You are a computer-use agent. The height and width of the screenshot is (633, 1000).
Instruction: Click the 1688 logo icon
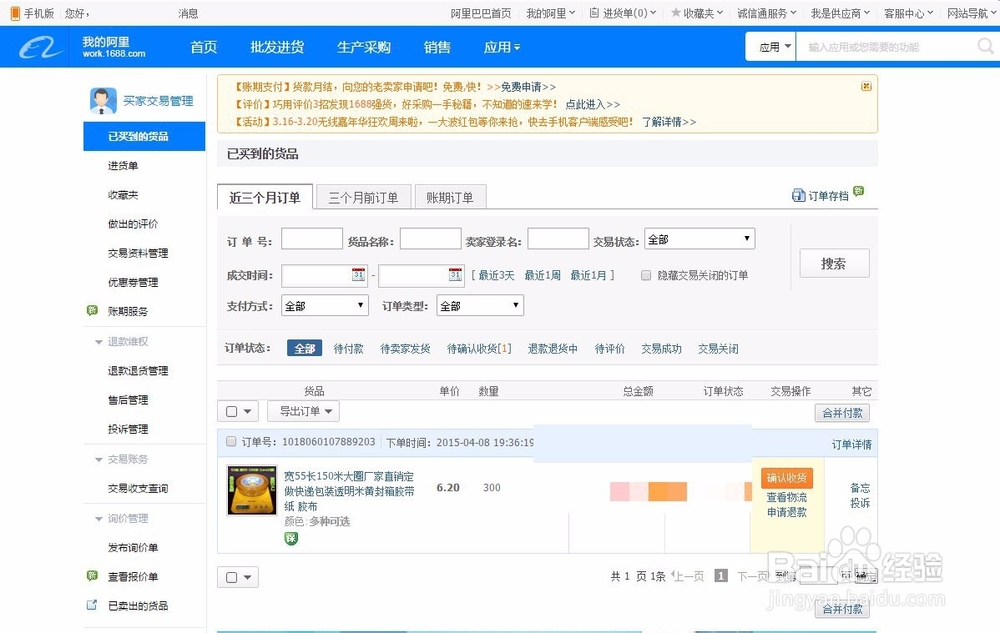[37, 46]
